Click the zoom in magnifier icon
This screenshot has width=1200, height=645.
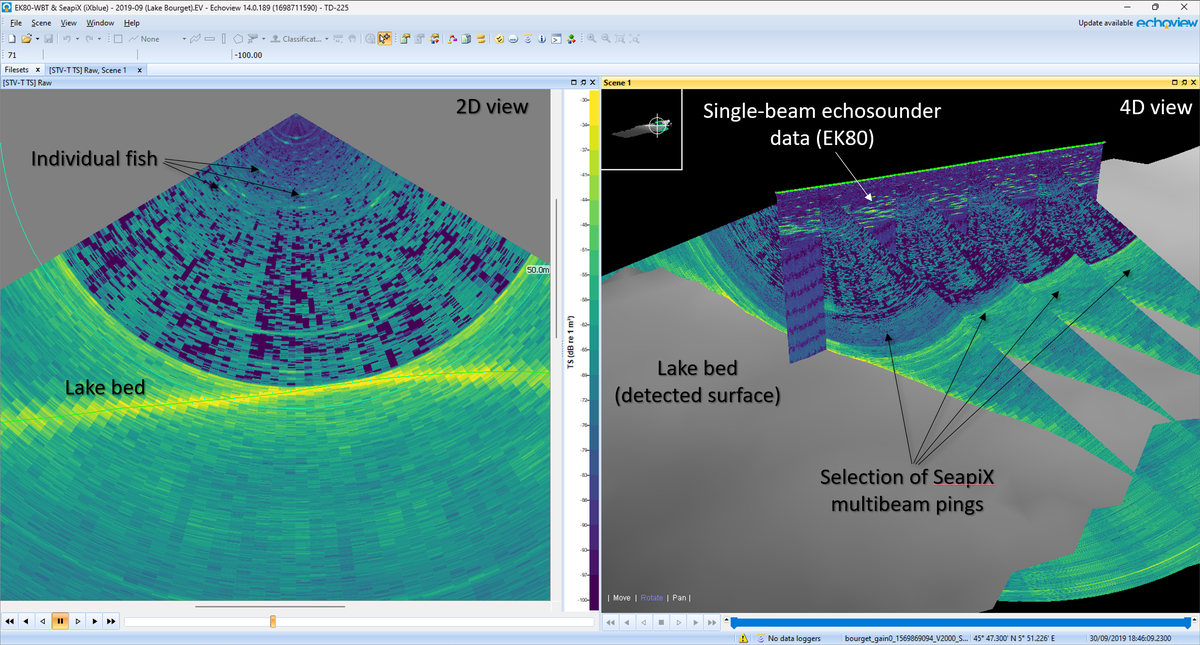point(591,38)
